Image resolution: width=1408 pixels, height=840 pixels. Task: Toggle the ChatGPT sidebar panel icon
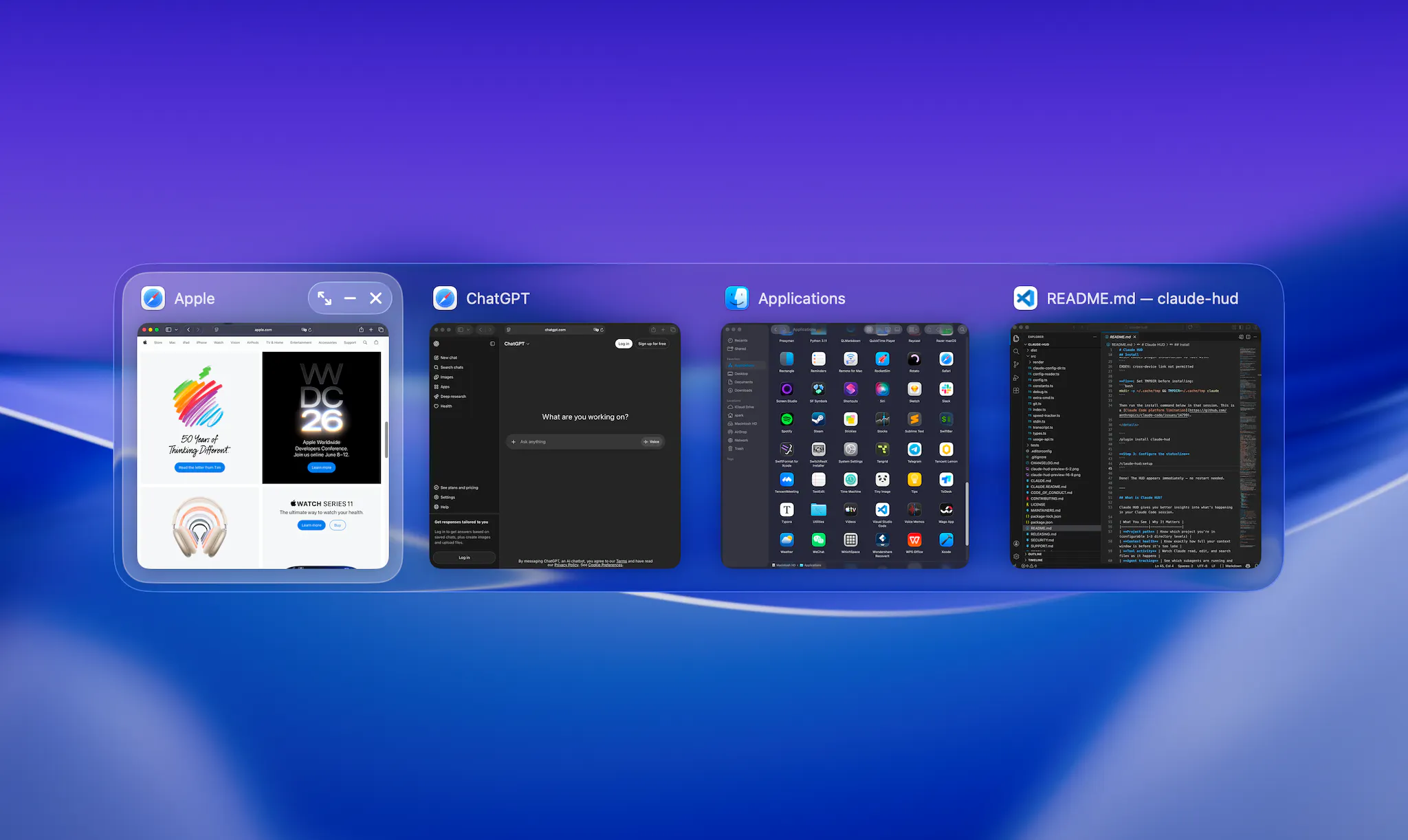pos(492,344)
